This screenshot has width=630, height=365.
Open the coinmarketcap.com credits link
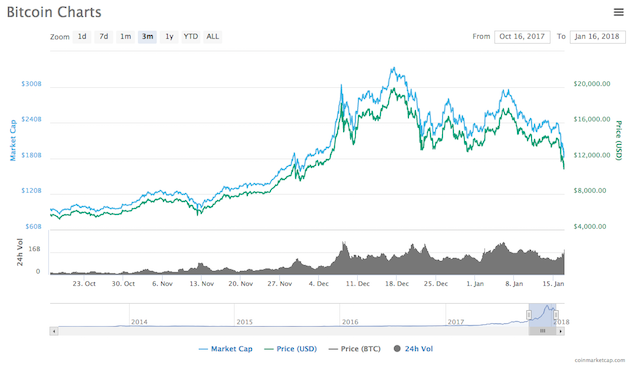(x=599, y=360)
